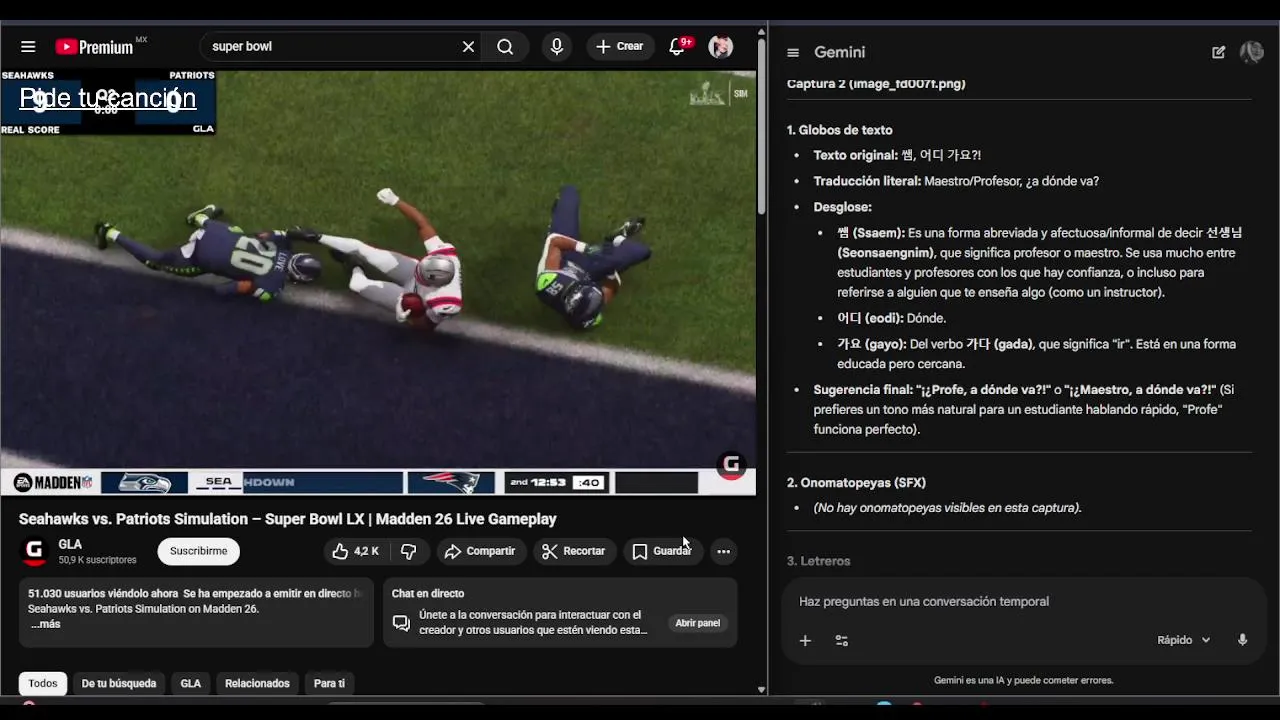Open the Rápido model dropdown

pyautogui.click(x=1184, y=641)
